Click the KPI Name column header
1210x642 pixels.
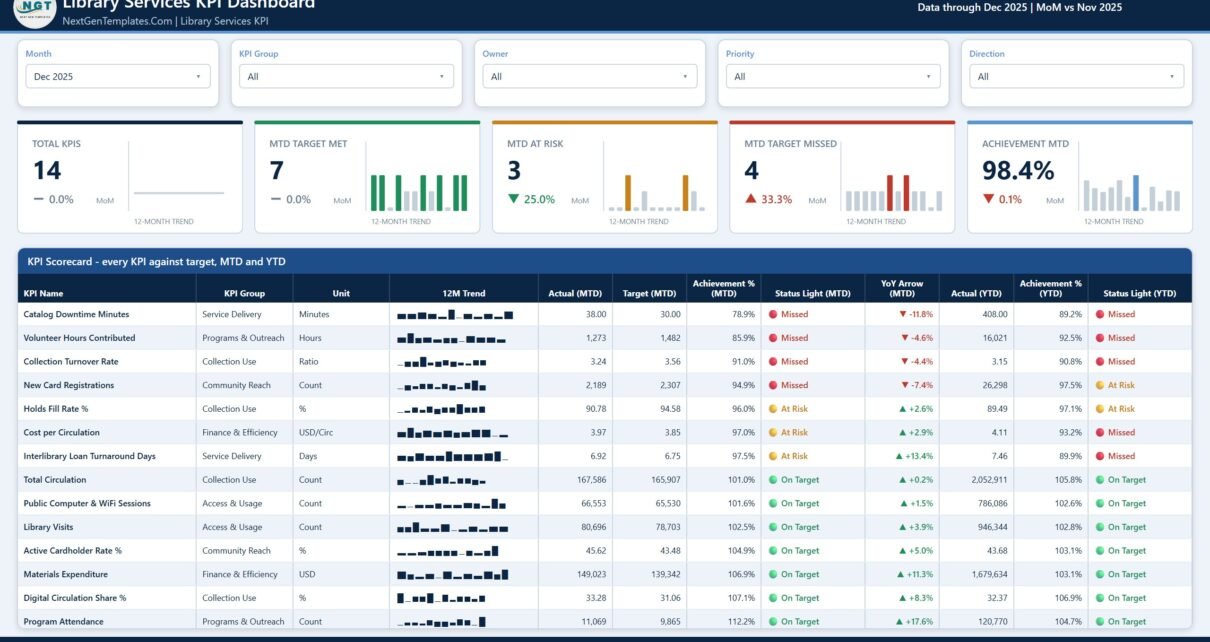43,294
